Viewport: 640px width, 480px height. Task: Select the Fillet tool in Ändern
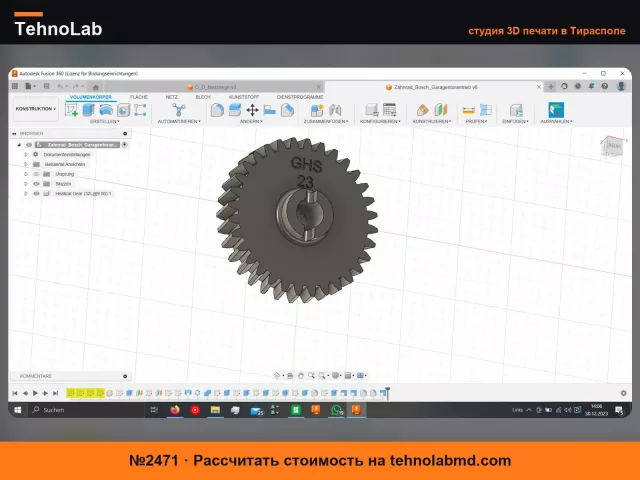pos(217,110)
